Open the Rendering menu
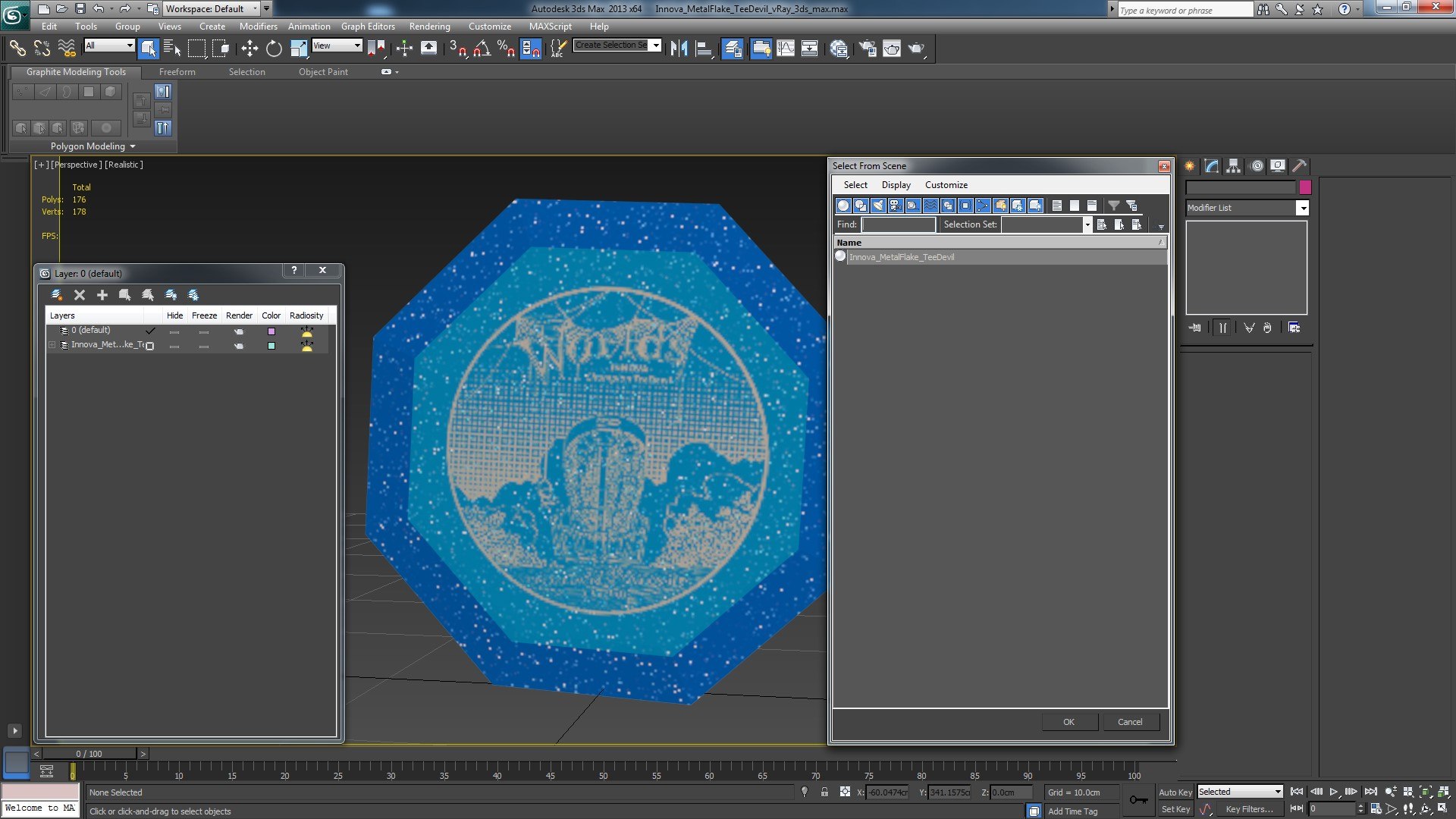The width and height of the screenshot is (1456, 819). 430,26
